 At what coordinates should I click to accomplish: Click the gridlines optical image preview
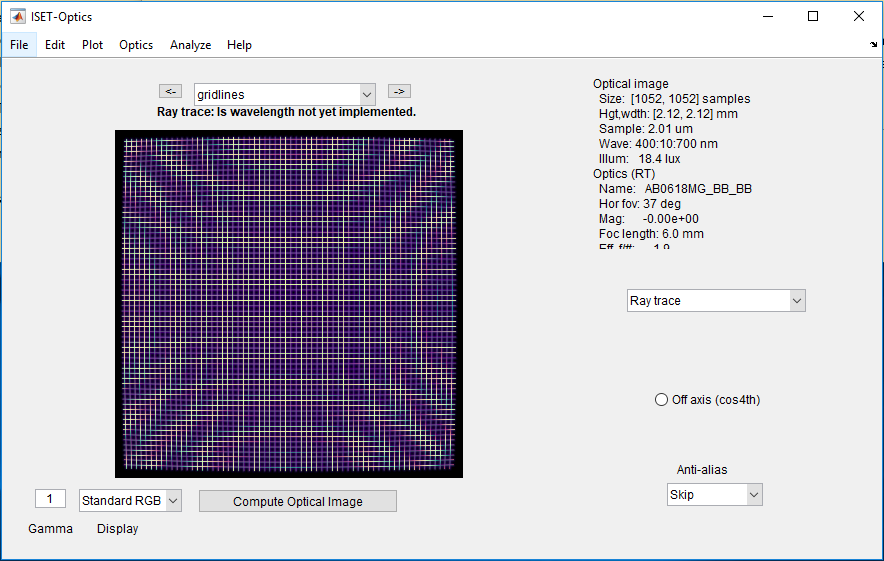[288, 304]
